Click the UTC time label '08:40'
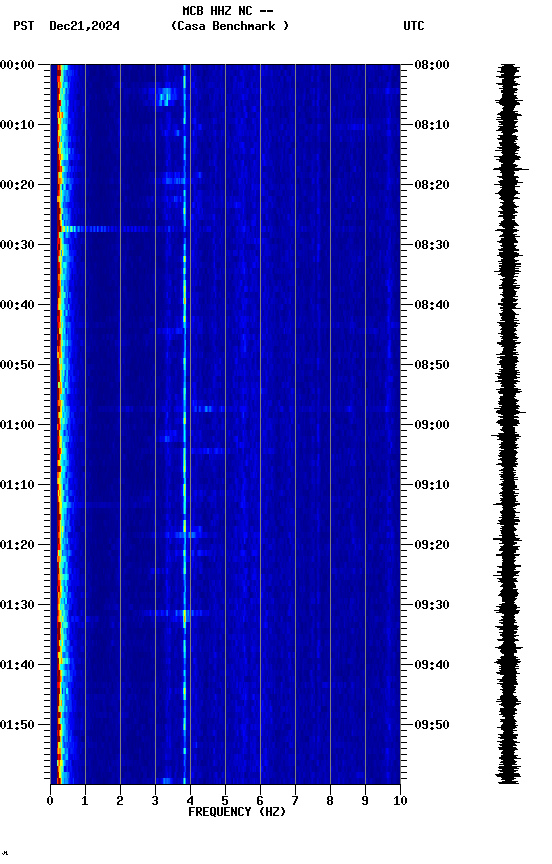 point(432,305)
